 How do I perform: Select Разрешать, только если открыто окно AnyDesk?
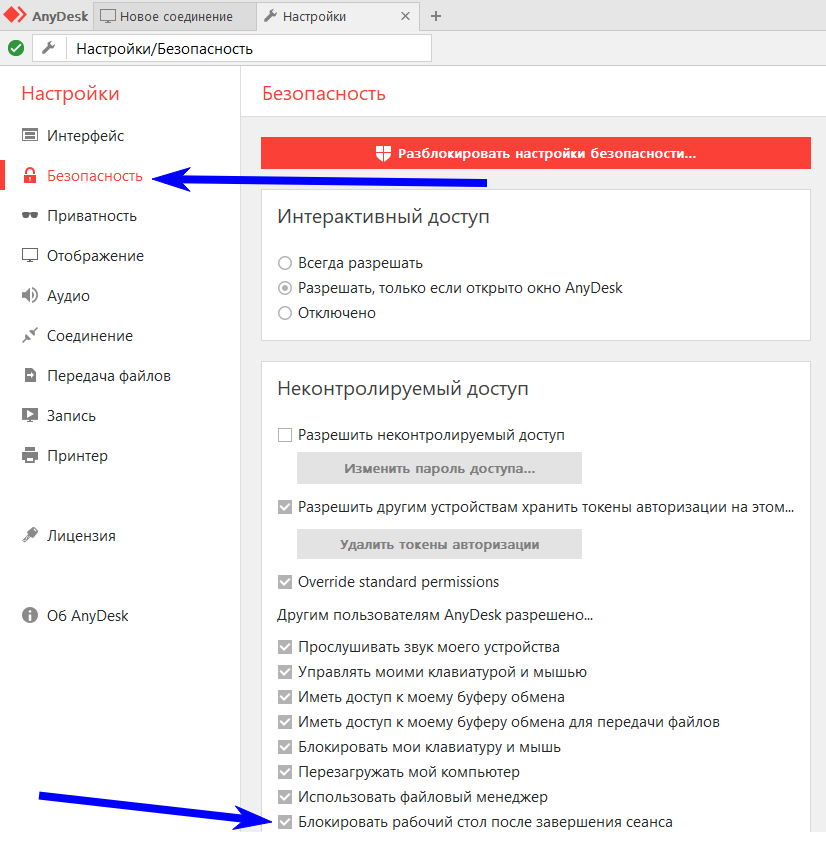click(x=285, y=288)
